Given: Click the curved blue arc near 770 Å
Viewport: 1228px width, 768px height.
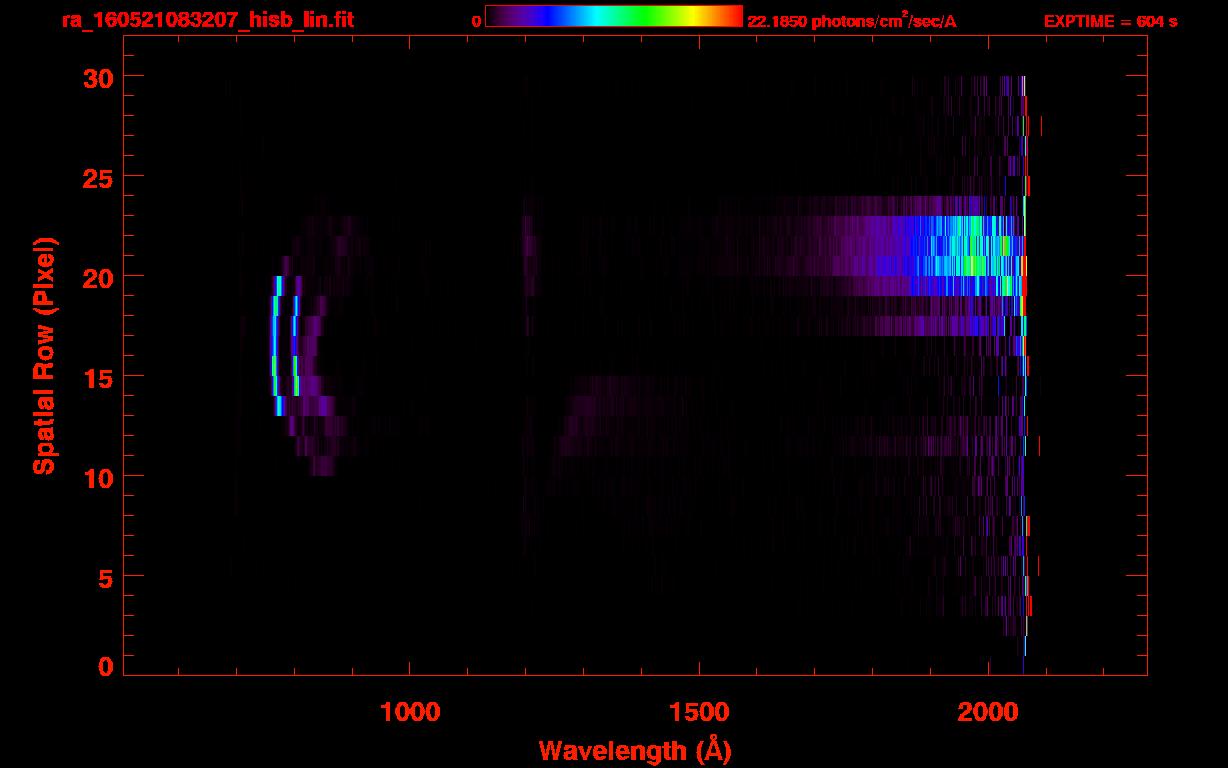Looking at the screenshot, I should (276, 345).
